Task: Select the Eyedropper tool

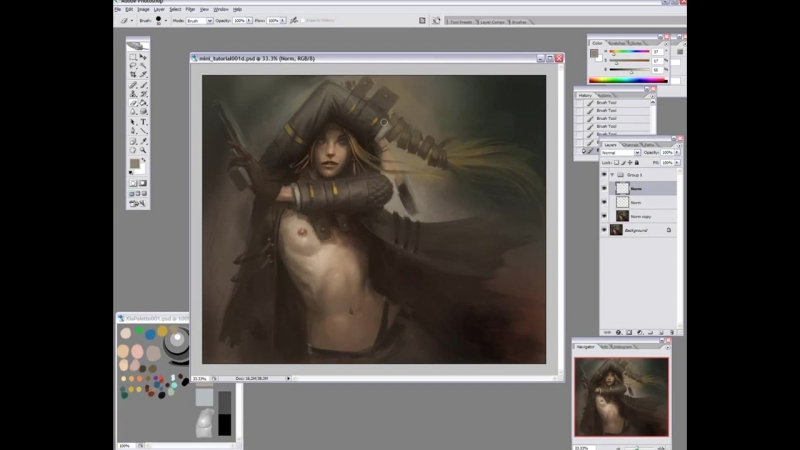Action: click(x=143, y=141)
